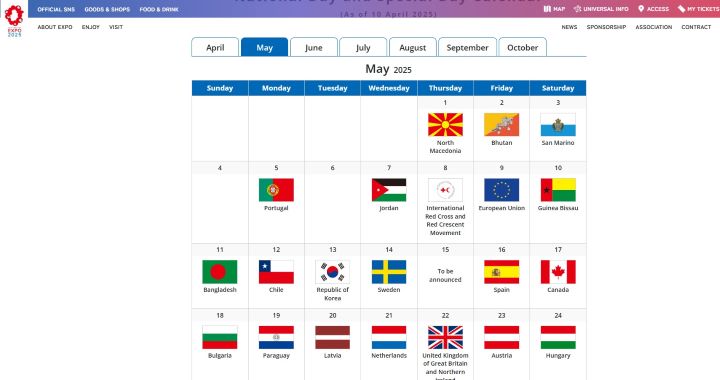Click the Expo 2025 logo

(14, 21)
